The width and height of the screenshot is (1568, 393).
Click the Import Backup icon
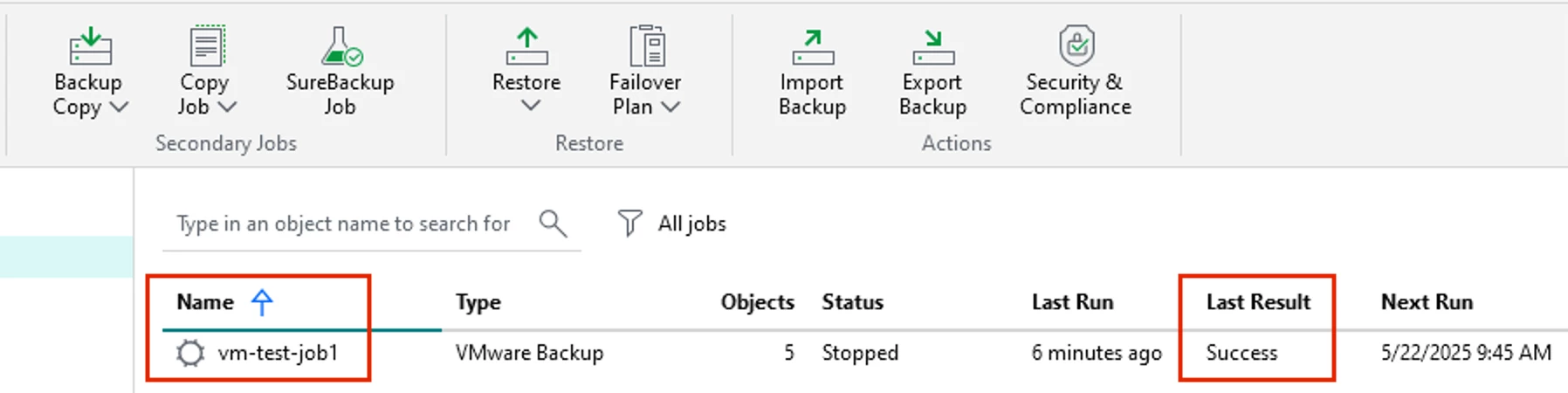coord(813,47)
